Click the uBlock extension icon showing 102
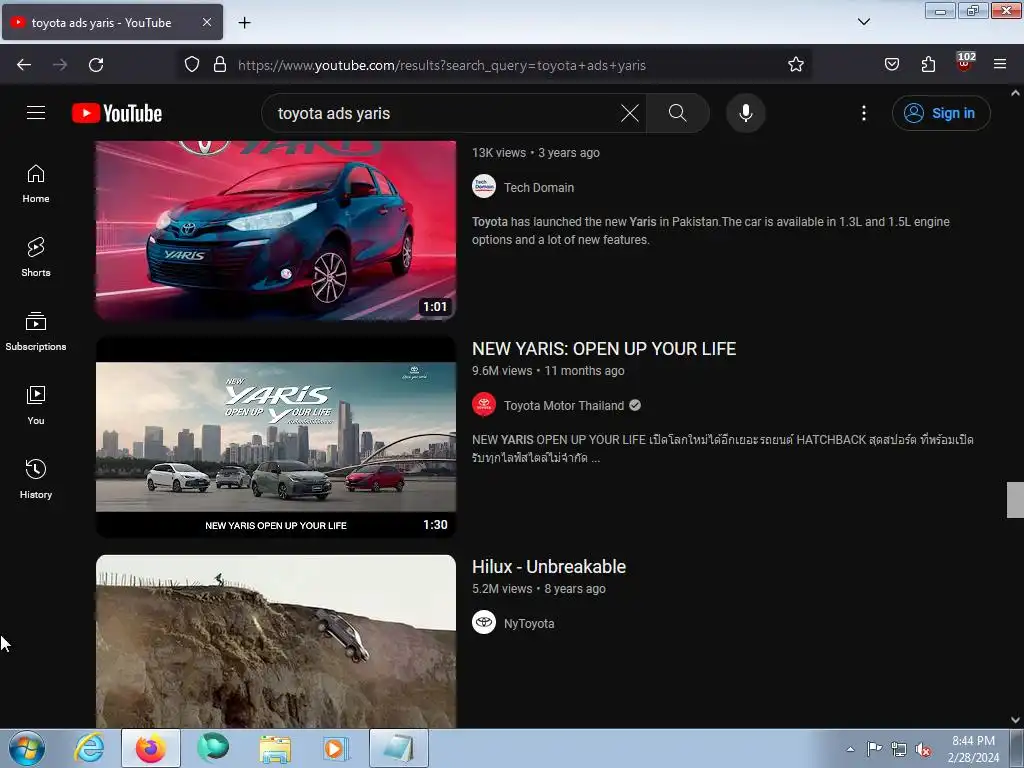Viewport: 1024px width, 768px height. coord(965,63)
